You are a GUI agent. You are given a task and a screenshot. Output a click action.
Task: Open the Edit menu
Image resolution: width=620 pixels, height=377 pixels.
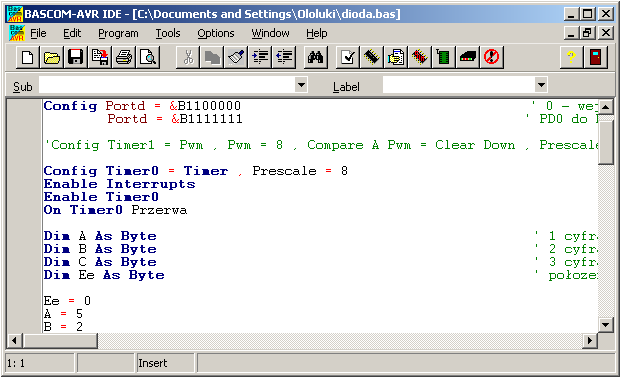click(72, 34)
